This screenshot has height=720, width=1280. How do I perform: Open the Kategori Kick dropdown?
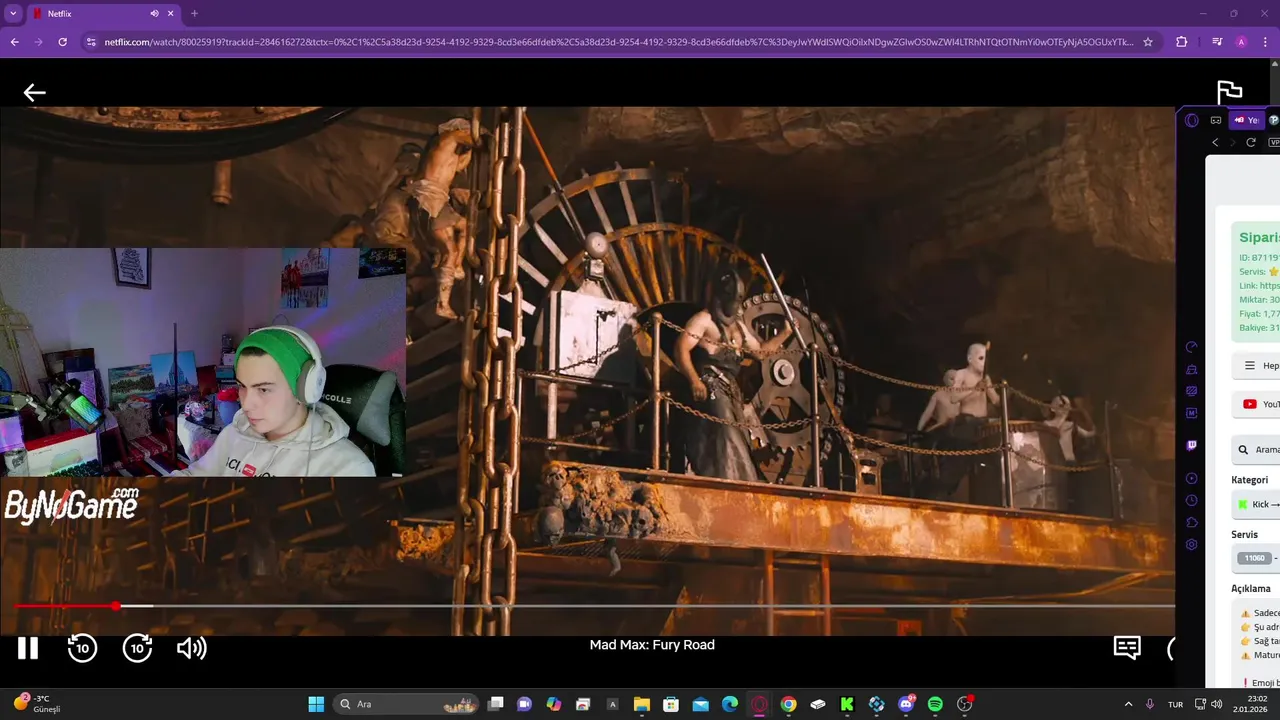click(x=1258, y=504)
